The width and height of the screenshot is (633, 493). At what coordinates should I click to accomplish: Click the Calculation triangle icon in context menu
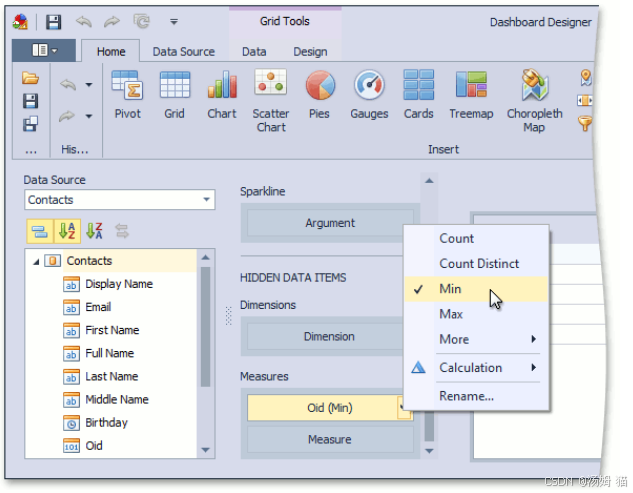point(418,367)
